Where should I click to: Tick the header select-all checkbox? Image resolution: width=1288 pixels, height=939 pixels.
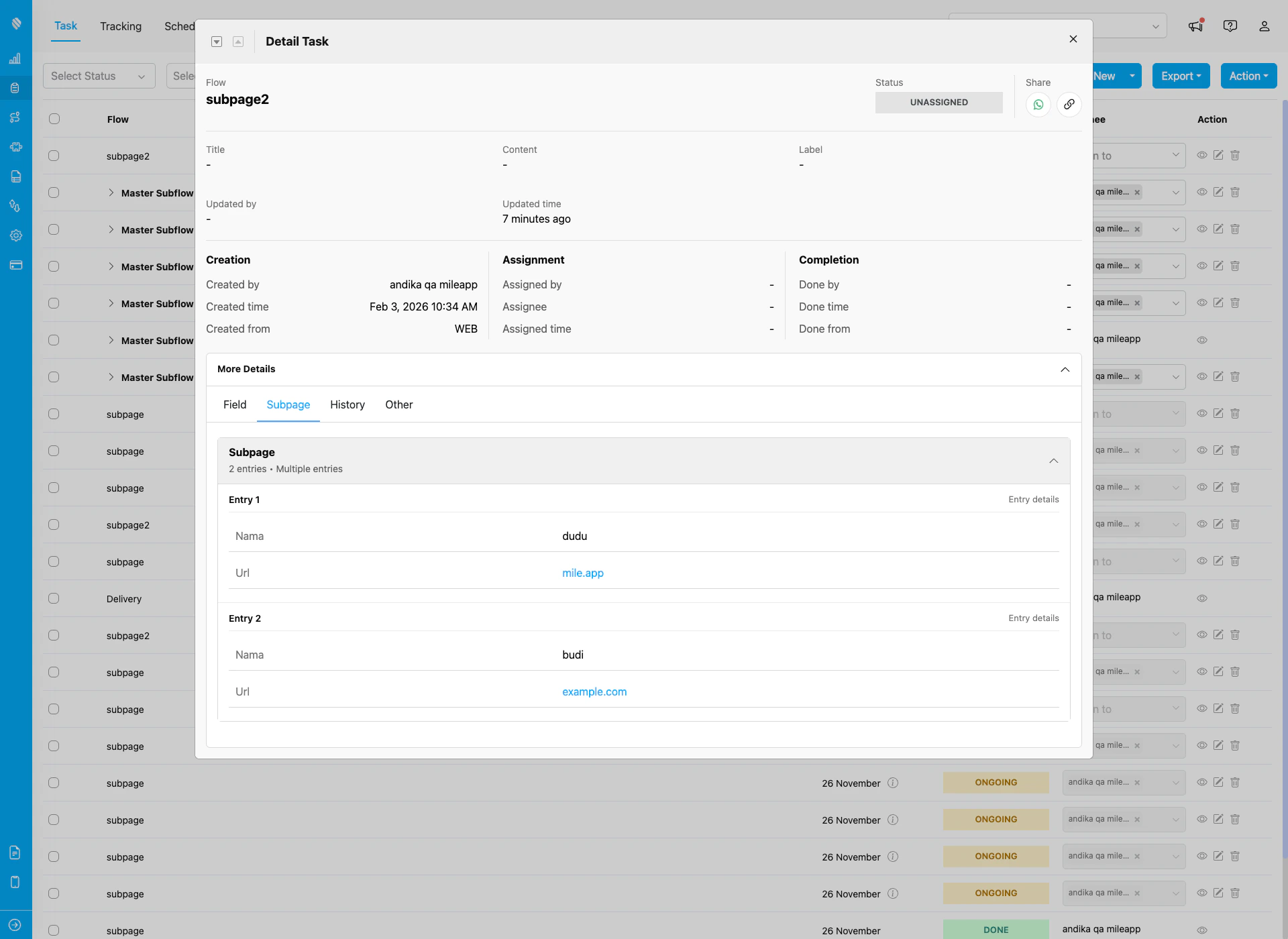tap(54, 119)
